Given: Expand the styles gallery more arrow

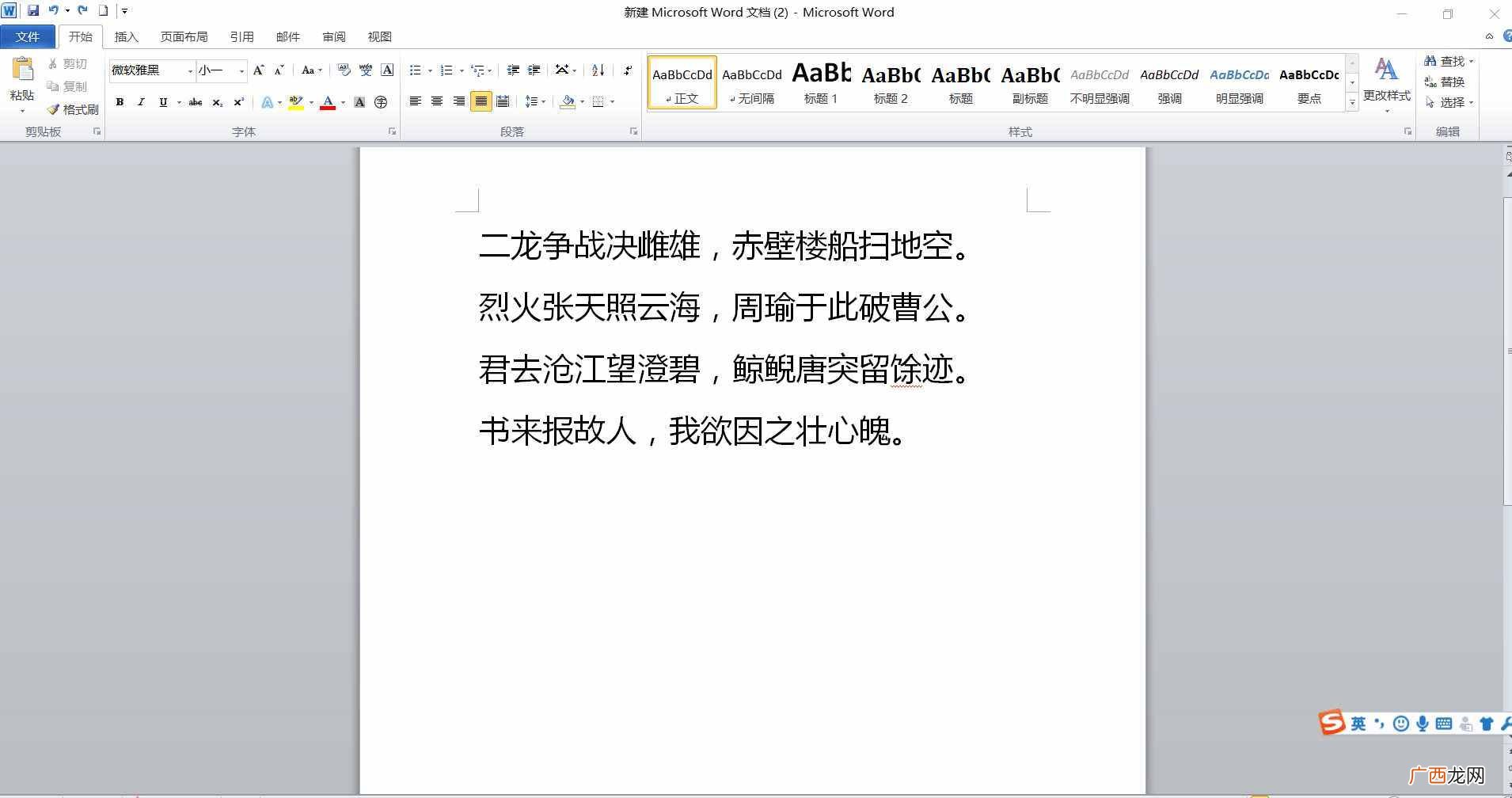Looking at the screenshot, I should [x=1352, y=103].
